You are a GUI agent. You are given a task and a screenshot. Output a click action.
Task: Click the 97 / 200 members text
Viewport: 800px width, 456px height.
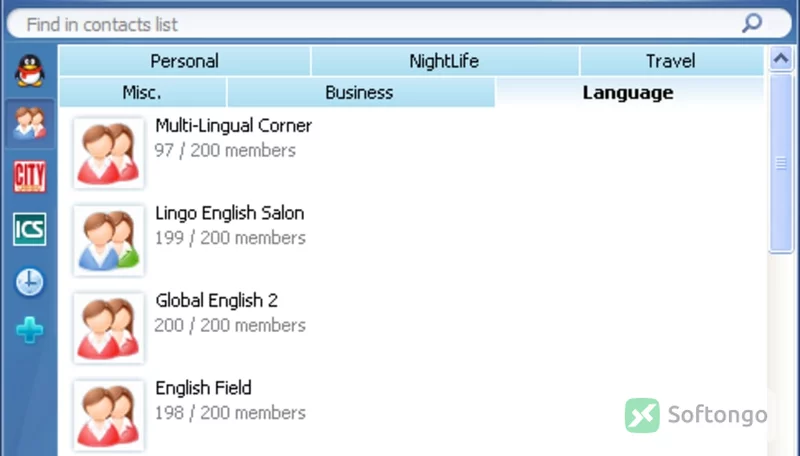pyautogui.click(x=225, y=150)
